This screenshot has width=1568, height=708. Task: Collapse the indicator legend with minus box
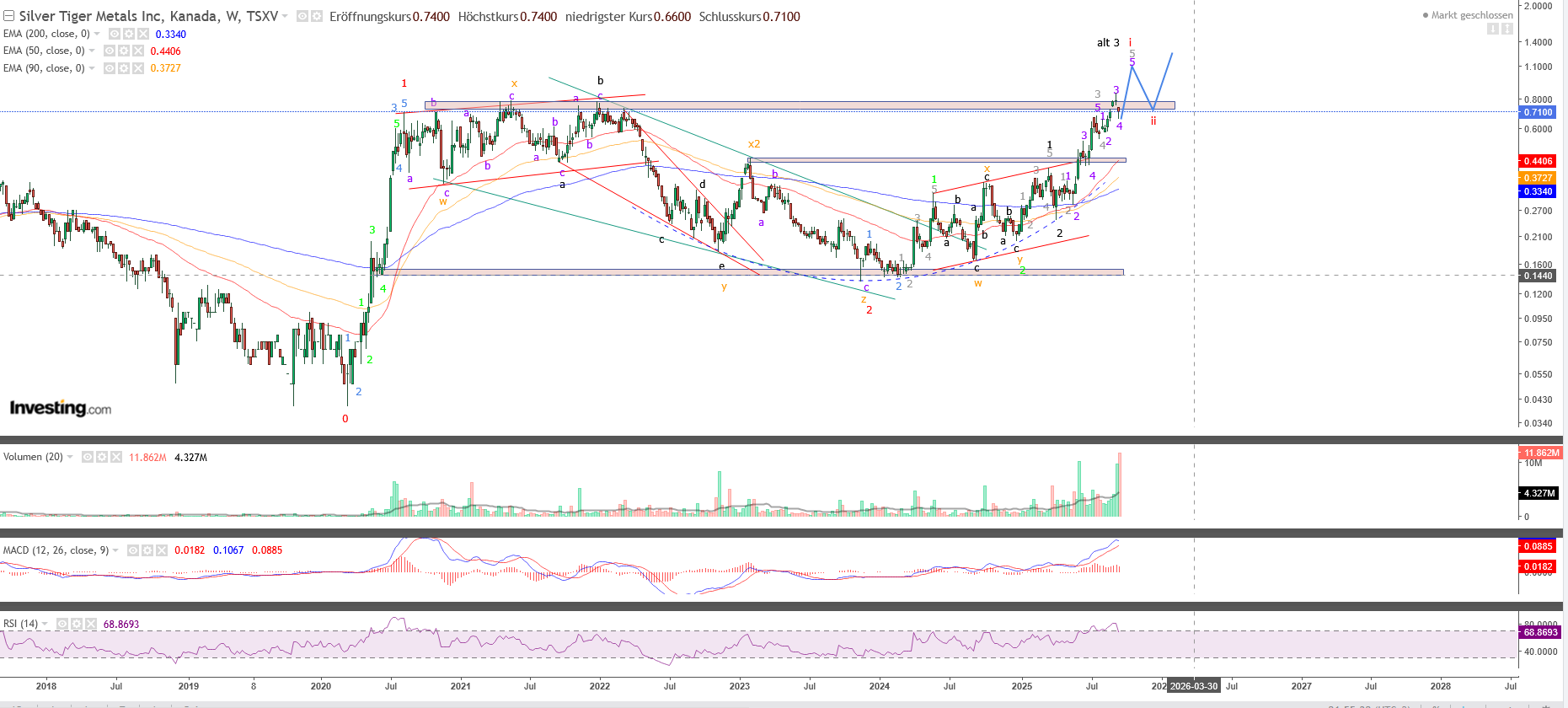coord(8,16)
